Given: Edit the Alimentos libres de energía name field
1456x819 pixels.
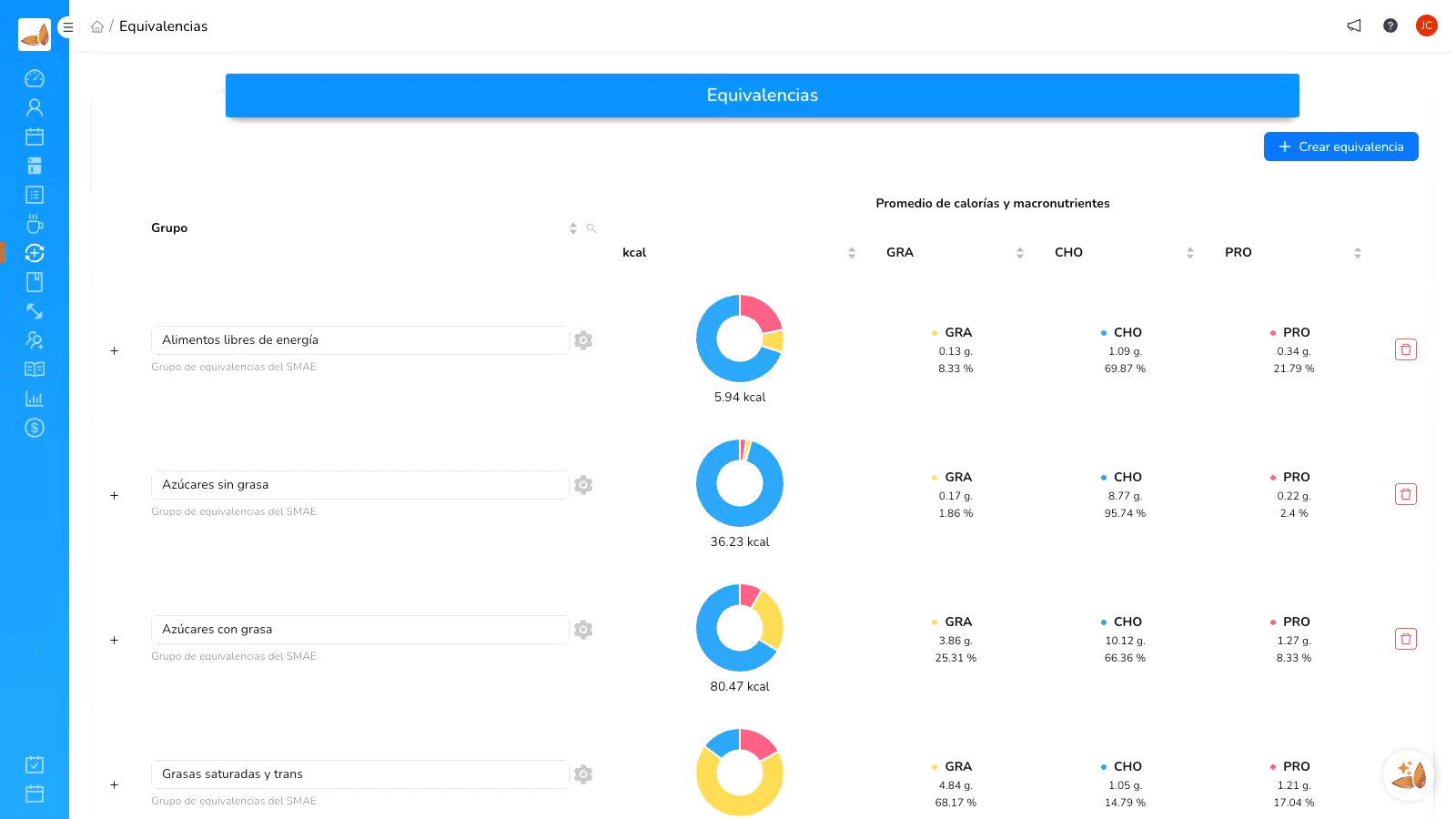Looking at the screenshot, I should 359,340.
